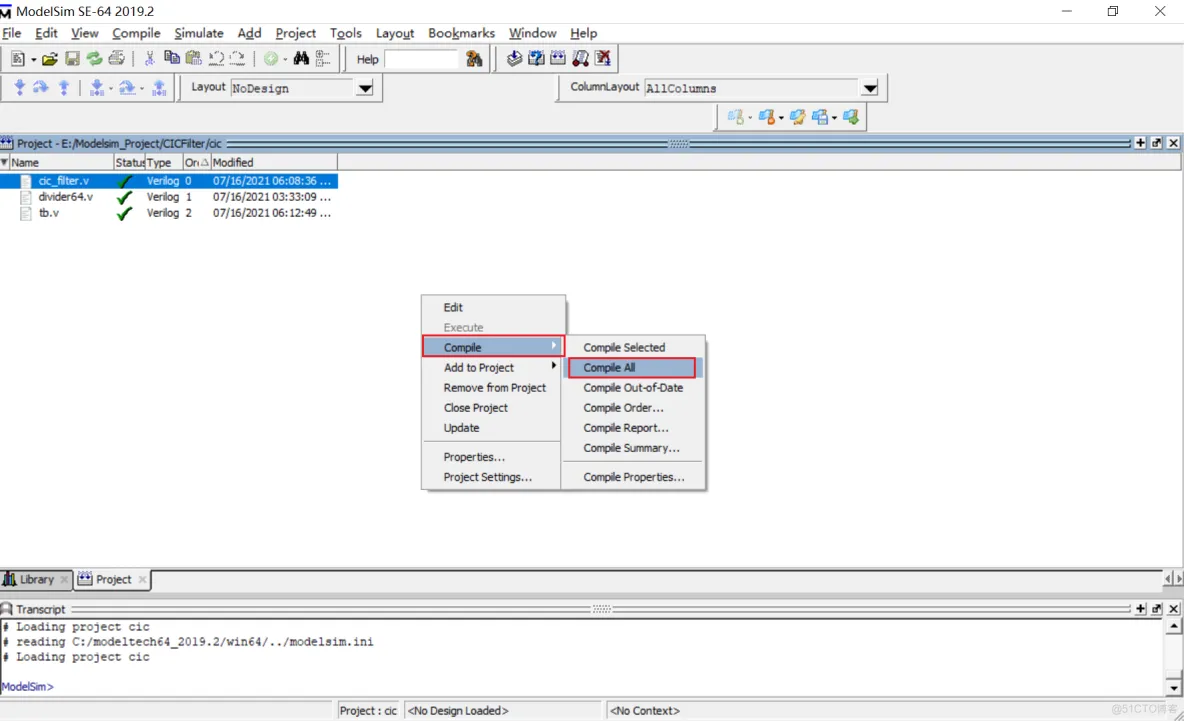Choose Compile Out-of-Date

tap(633, 387)
